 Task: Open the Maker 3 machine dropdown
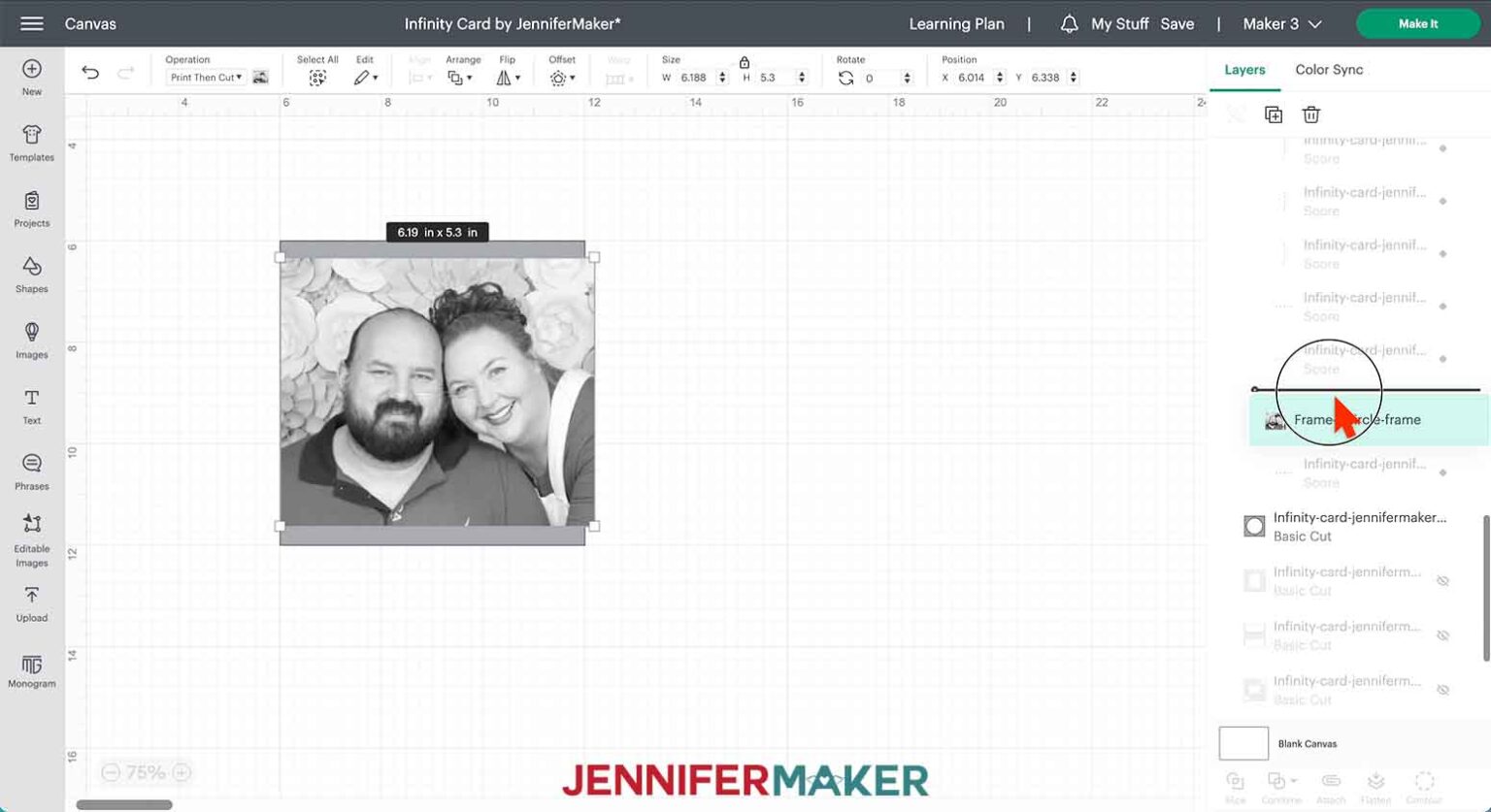point(1282,23)
